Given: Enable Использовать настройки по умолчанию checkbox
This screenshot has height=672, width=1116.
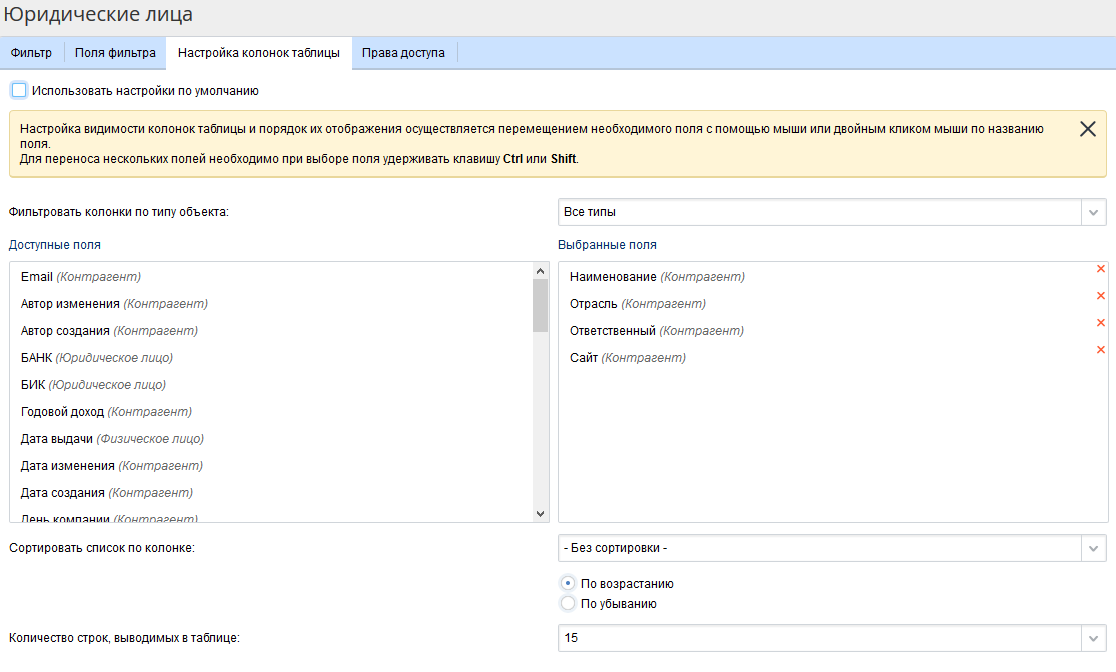Looking at the screenshot, I should pyautogui.click(x=19, y=90).
